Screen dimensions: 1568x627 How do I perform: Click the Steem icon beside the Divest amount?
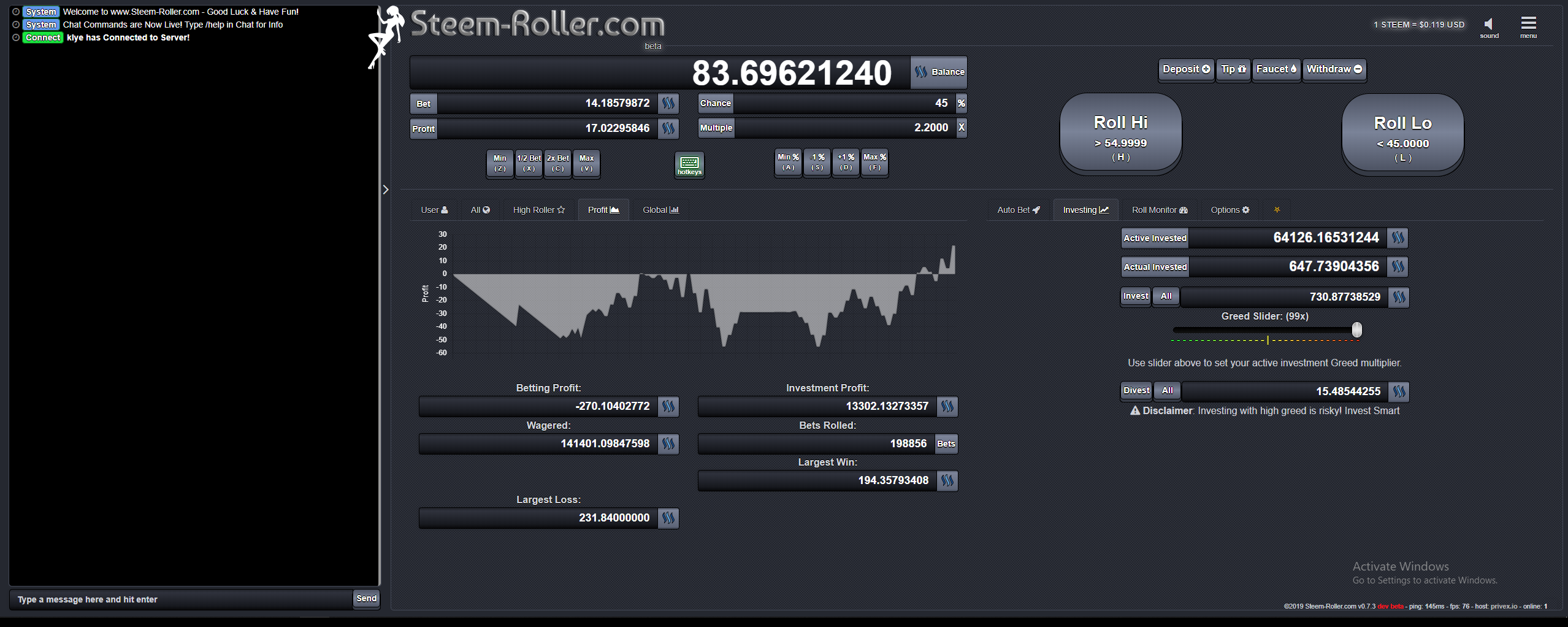point(1399,391)
